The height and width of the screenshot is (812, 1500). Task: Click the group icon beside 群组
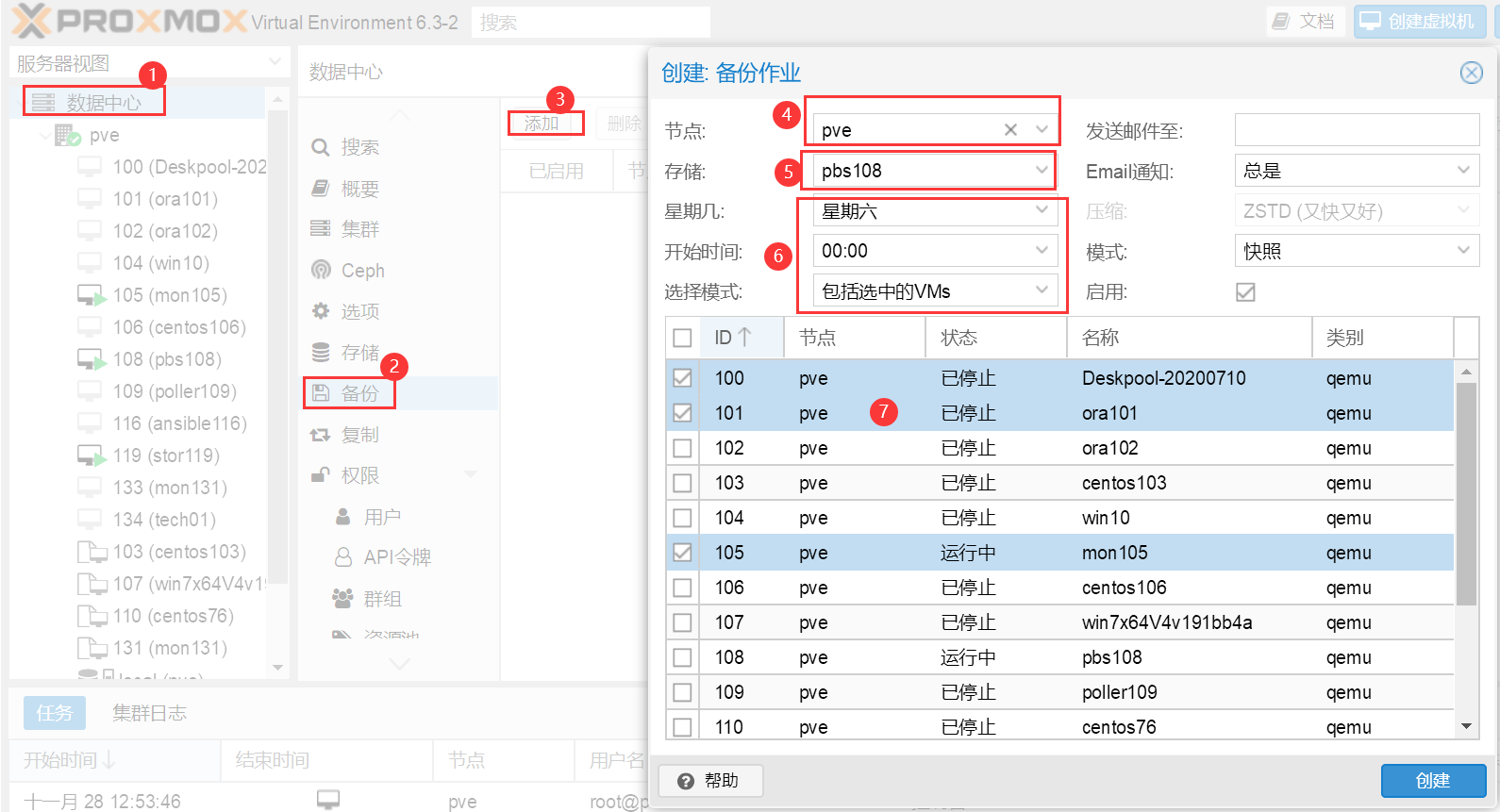click(342, 599)
